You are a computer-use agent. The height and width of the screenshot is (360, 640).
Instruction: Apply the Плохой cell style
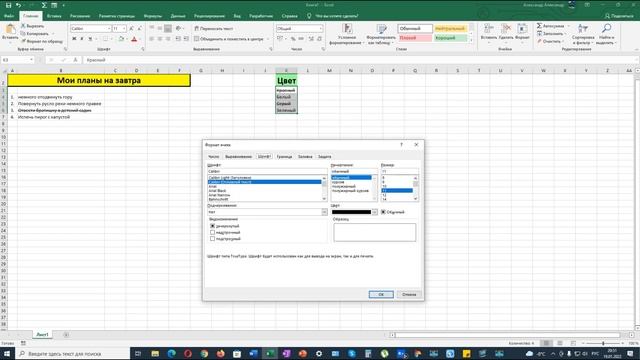pyautogui.click(x=415, y=38)
